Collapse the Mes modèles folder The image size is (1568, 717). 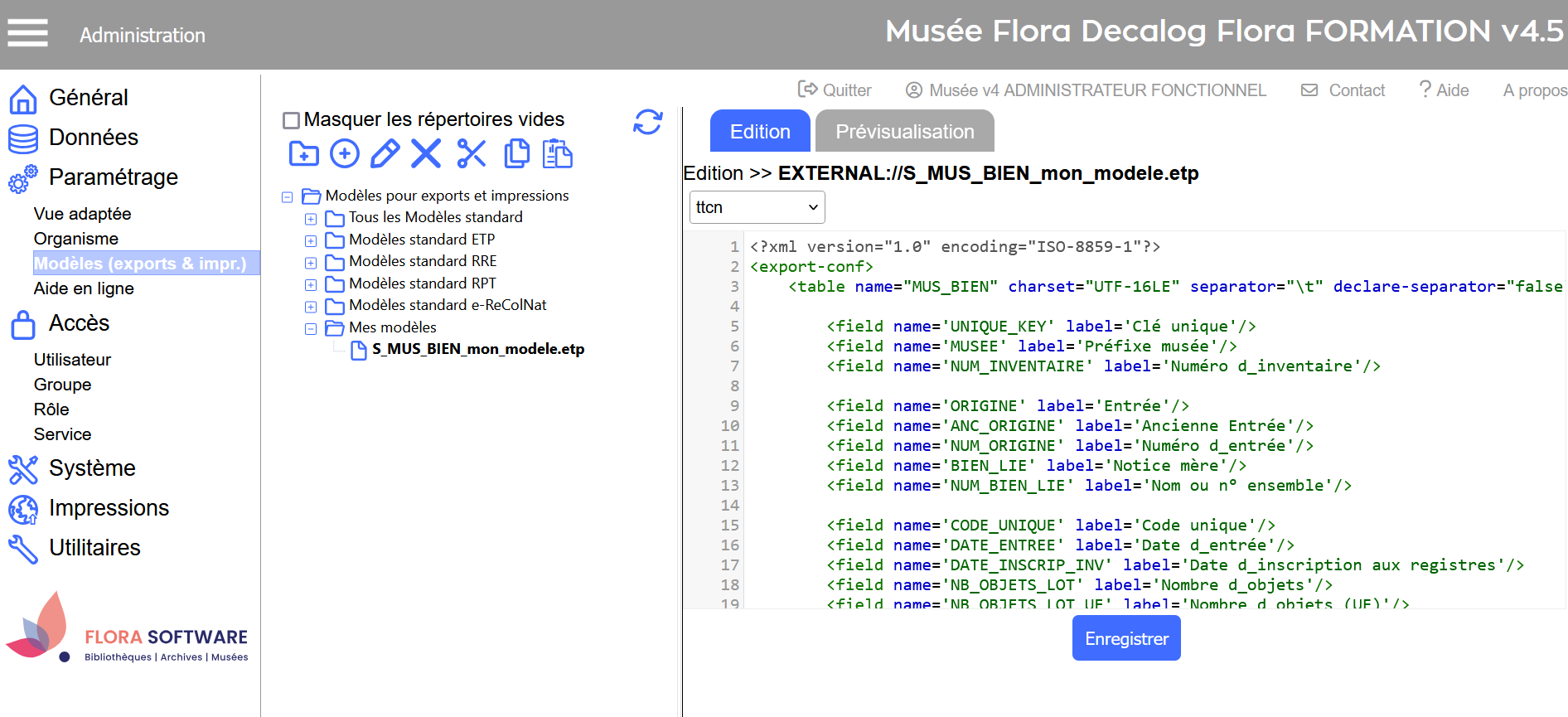point(311,329)
